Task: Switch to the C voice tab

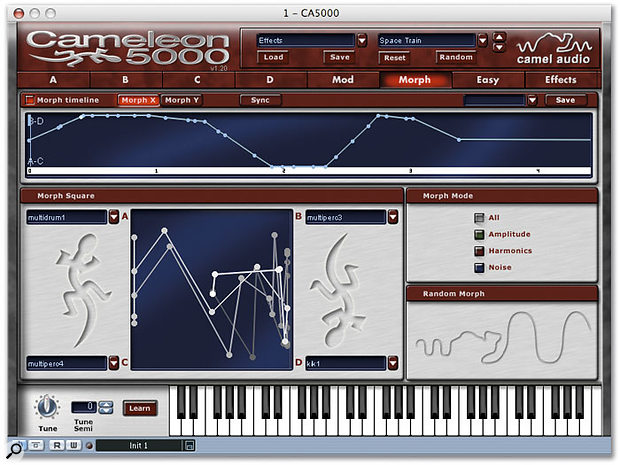Action: (x=197, y=80)
